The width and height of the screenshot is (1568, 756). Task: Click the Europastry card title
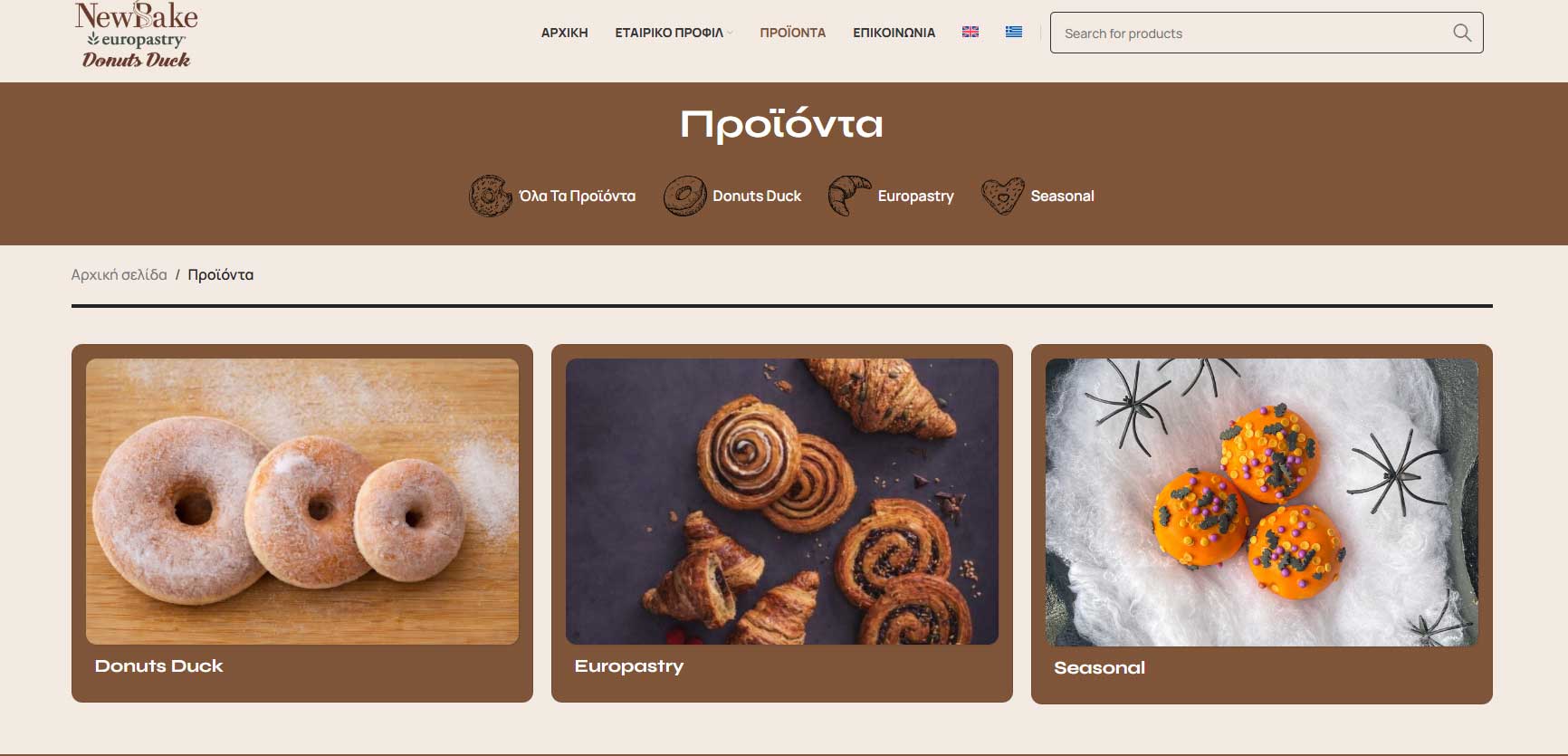(x=629, y=666)
